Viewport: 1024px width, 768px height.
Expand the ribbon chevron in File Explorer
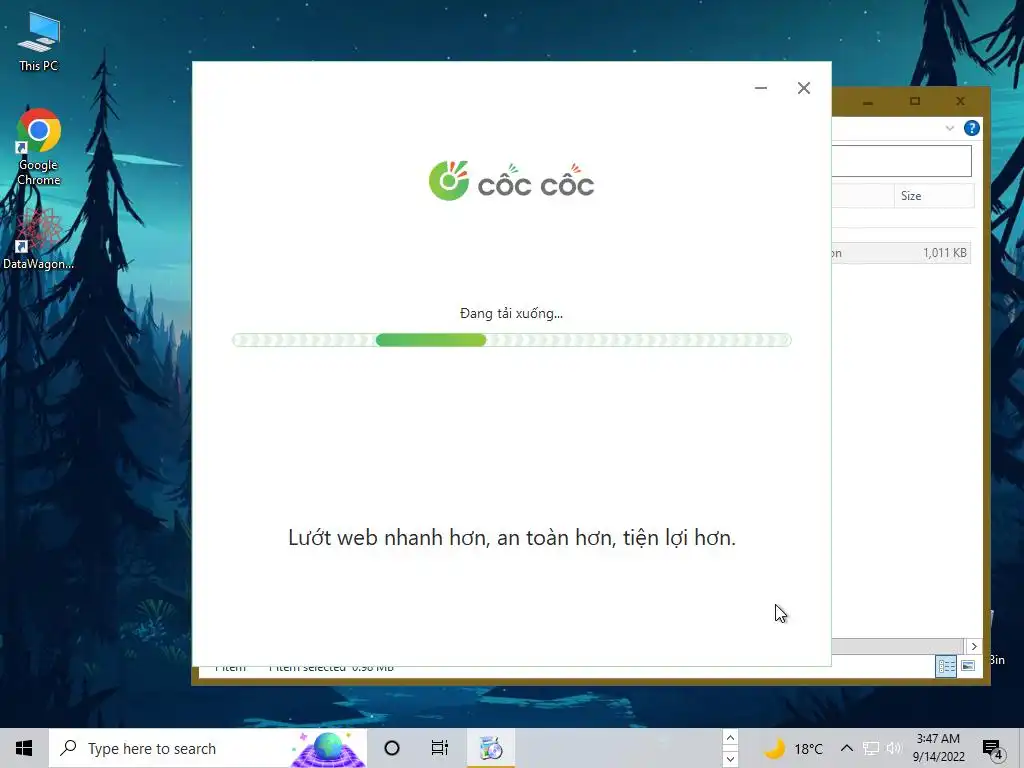pos(950,128)
